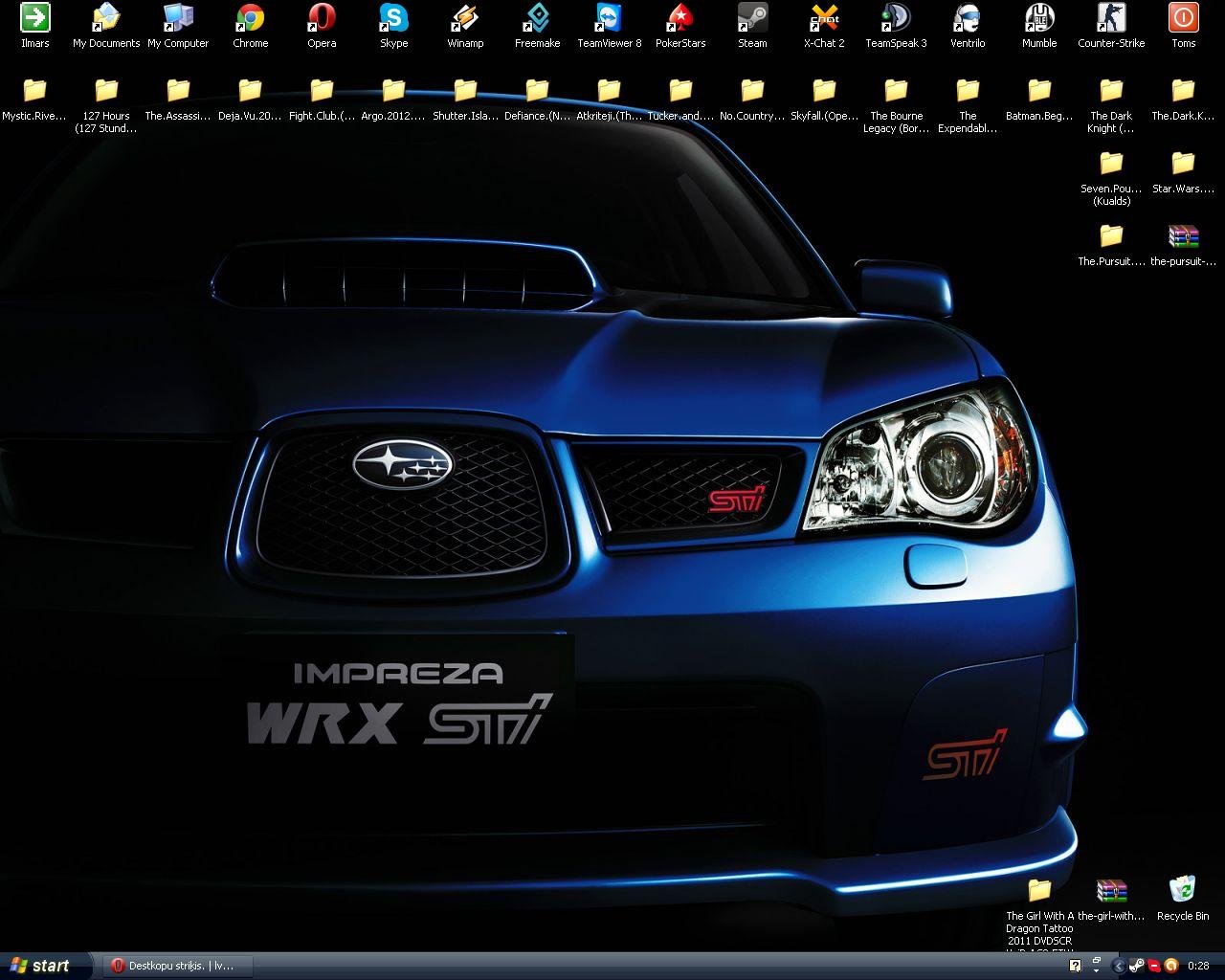Select The Dark Knight folder

tap(1111, 105)
